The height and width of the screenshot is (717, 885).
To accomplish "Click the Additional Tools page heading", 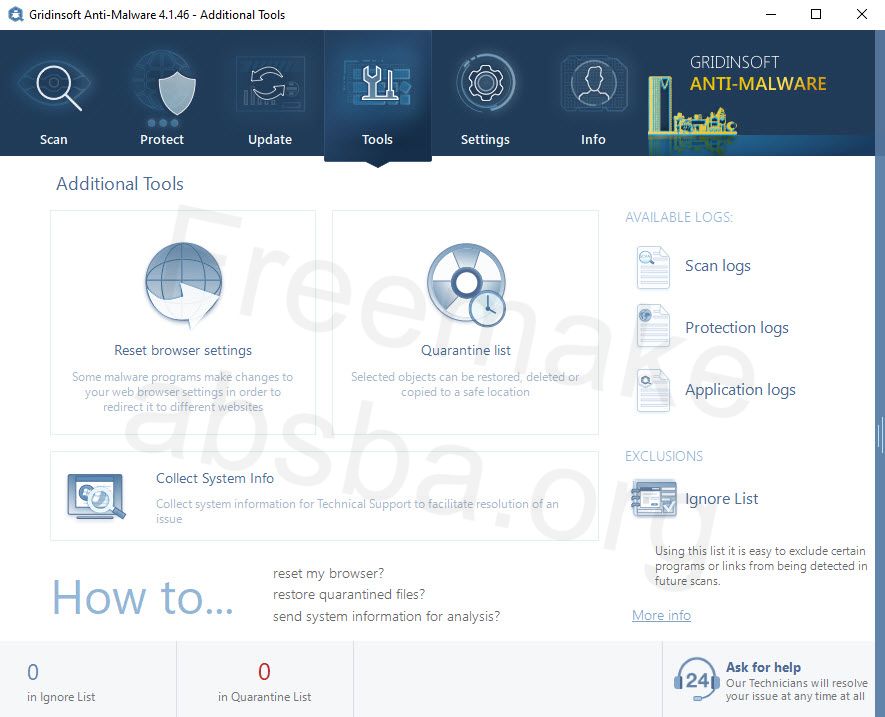I will coord(120,183).
